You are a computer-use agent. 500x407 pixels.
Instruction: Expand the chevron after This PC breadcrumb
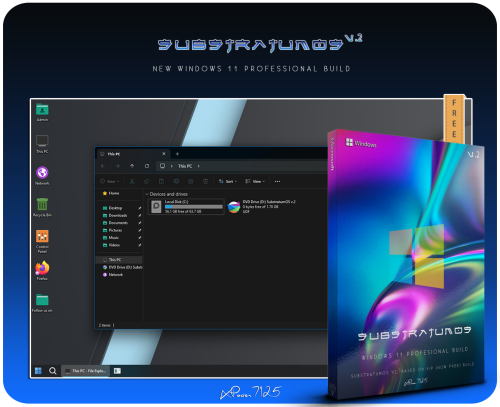[x=198, y=166]
